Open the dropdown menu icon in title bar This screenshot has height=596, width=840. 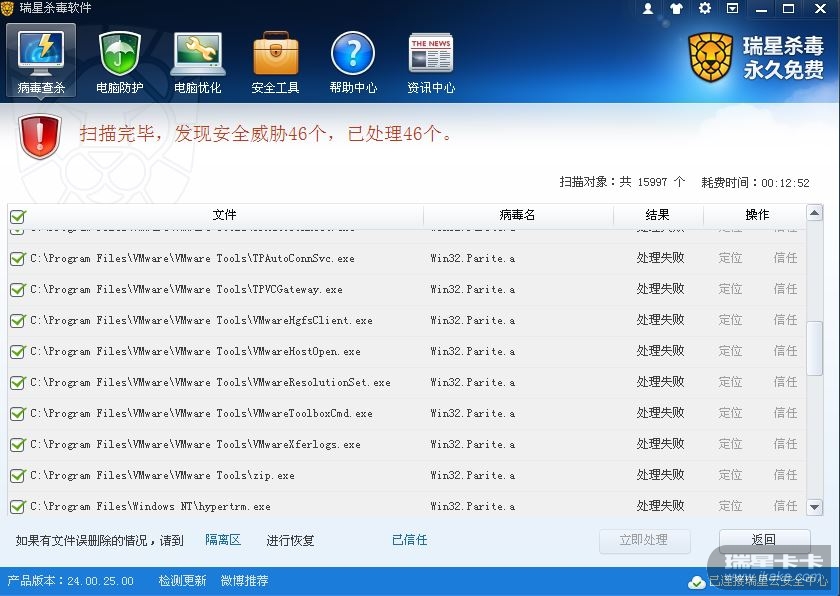[x=732, y=8]
